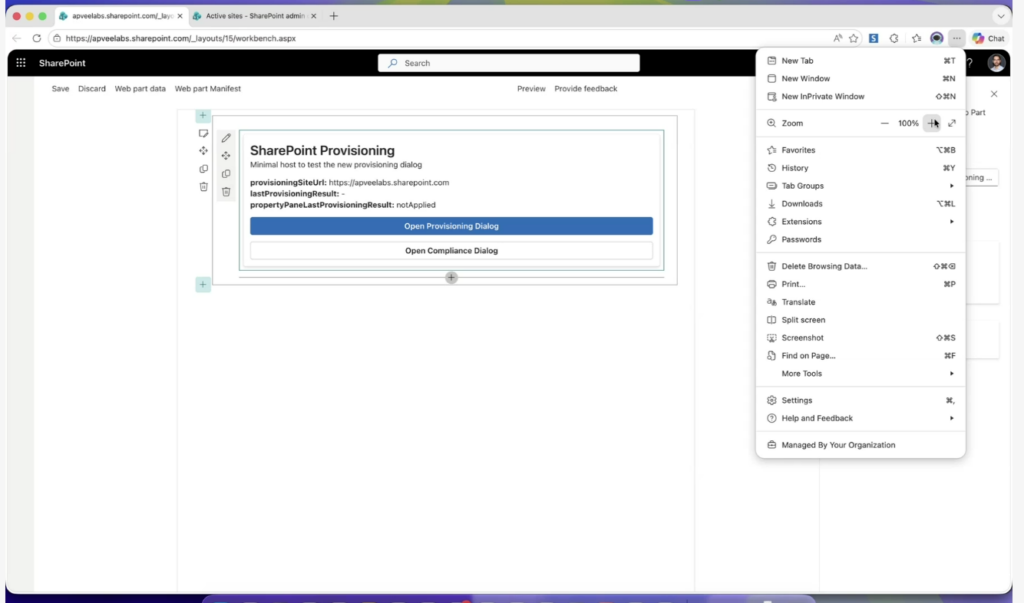Choose Split screen from the menu
The image size is (1024, 603).
click(x=860, y=320)
